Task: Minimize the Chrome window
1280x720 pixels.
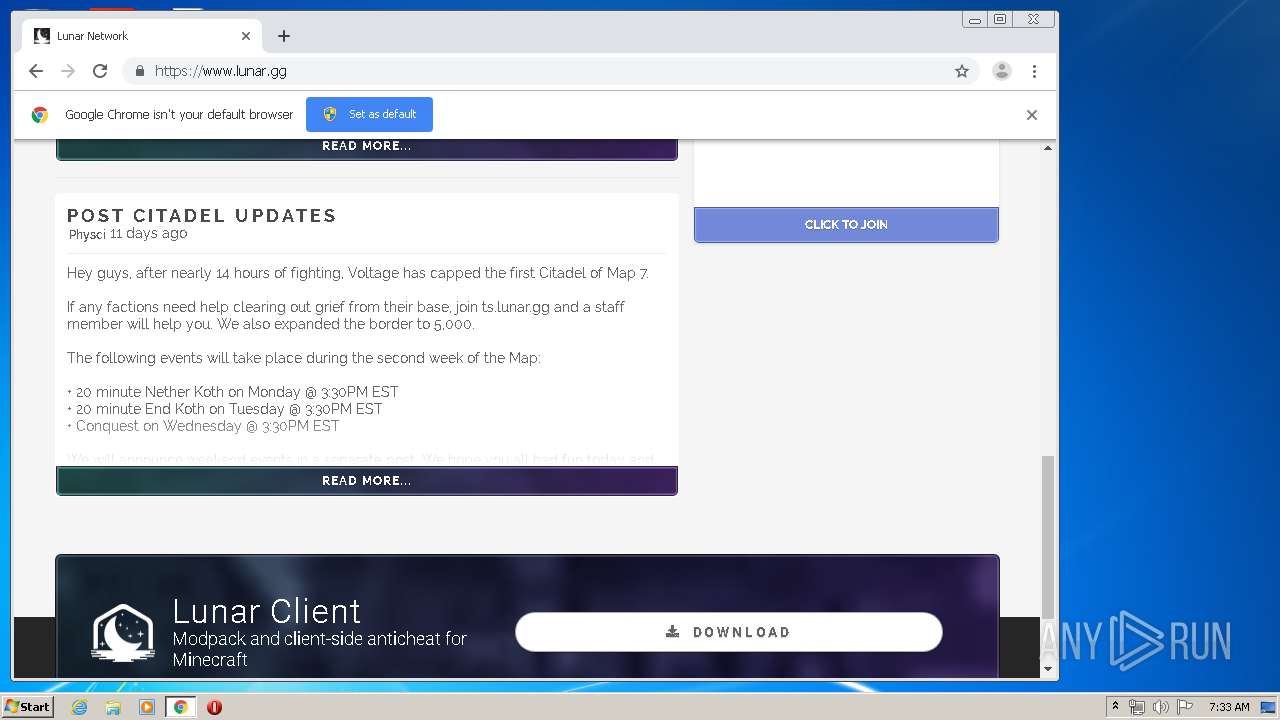Action: coord(975,19)
